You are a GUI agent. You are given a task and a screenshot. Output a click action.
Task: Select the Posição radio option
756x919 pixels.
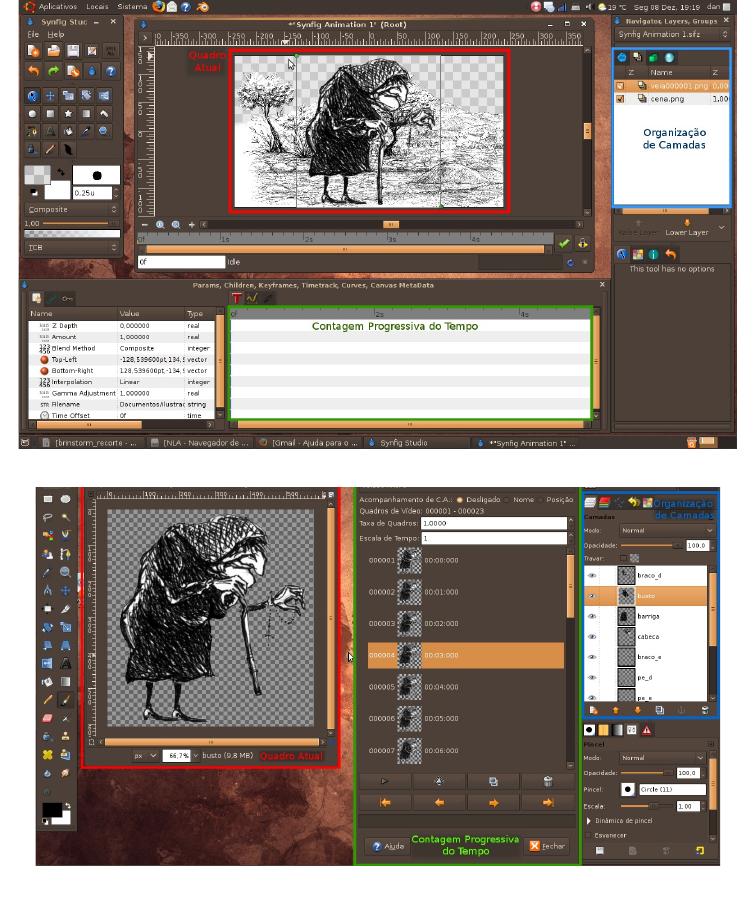pos(554,499)
